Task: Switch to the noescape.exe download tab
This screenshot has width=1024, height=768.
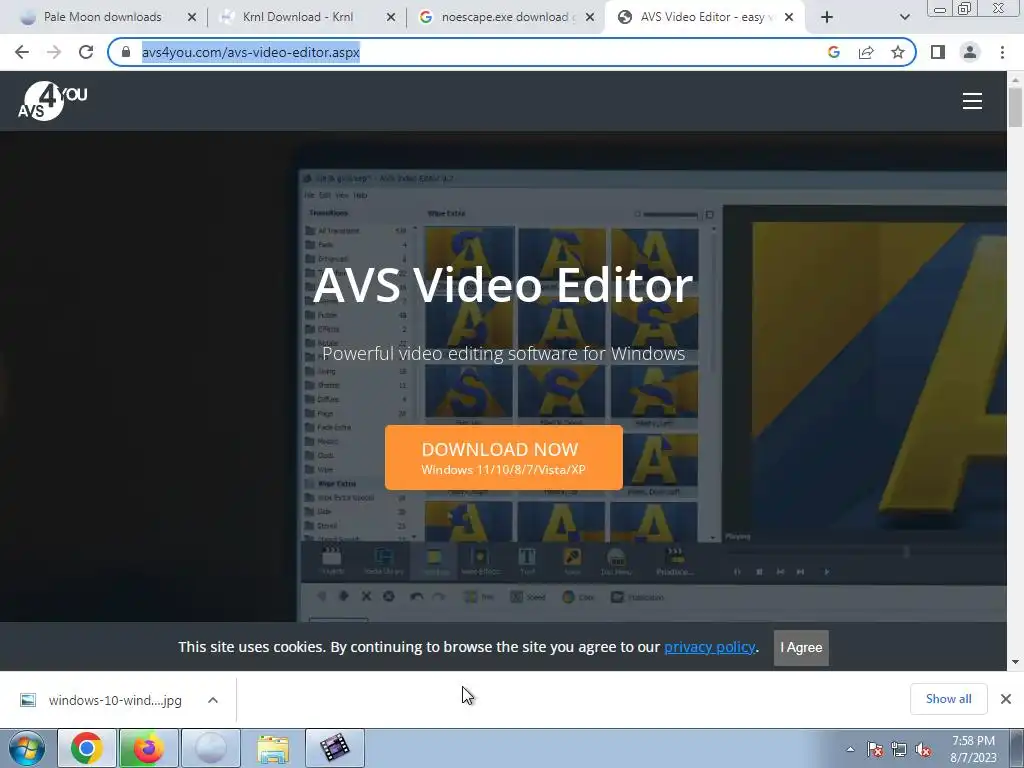Action: [x=507, y=17]
